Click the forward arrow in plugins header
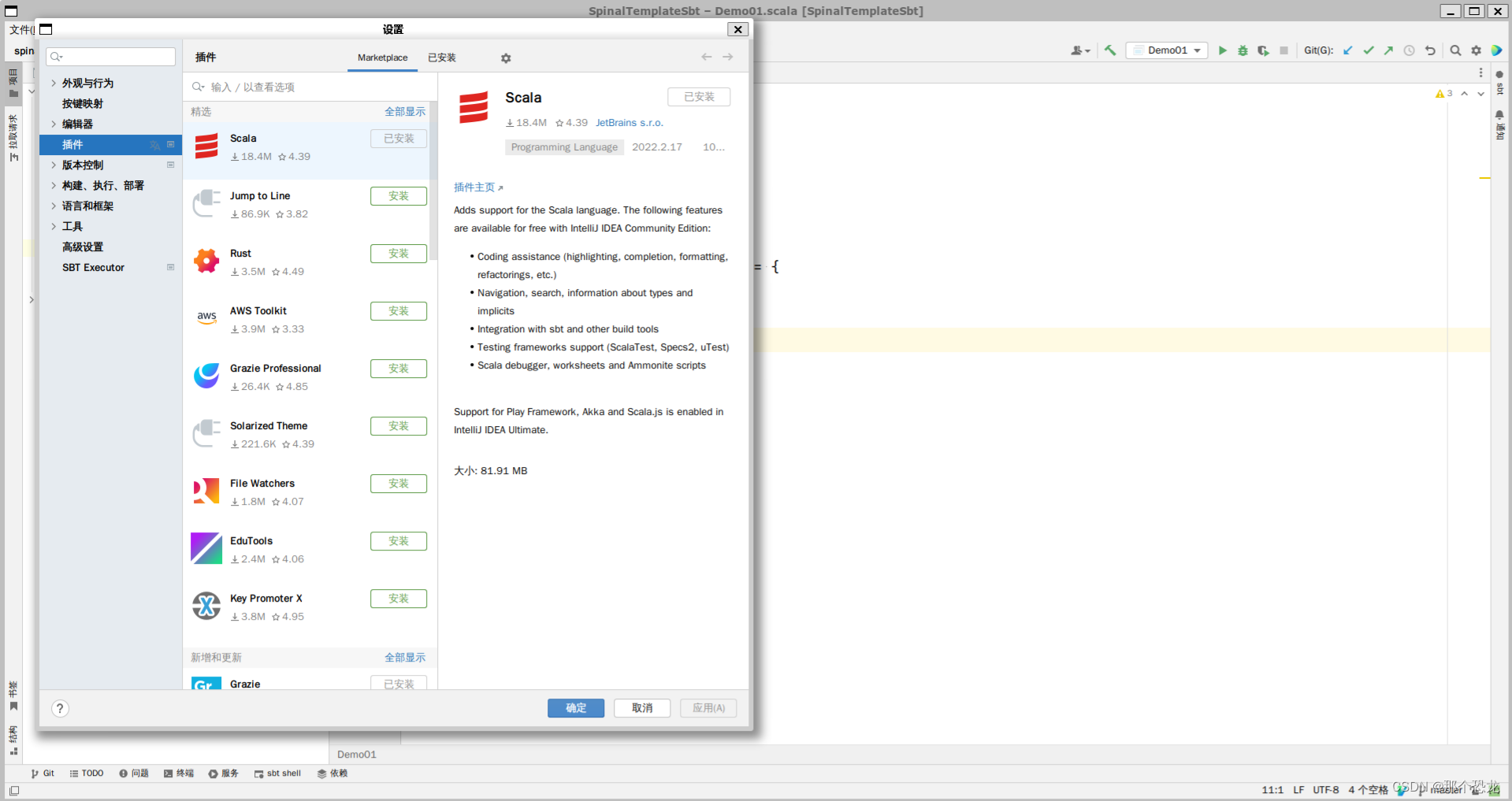Viewport: 1512px width, 801px height. click(728, 57)
